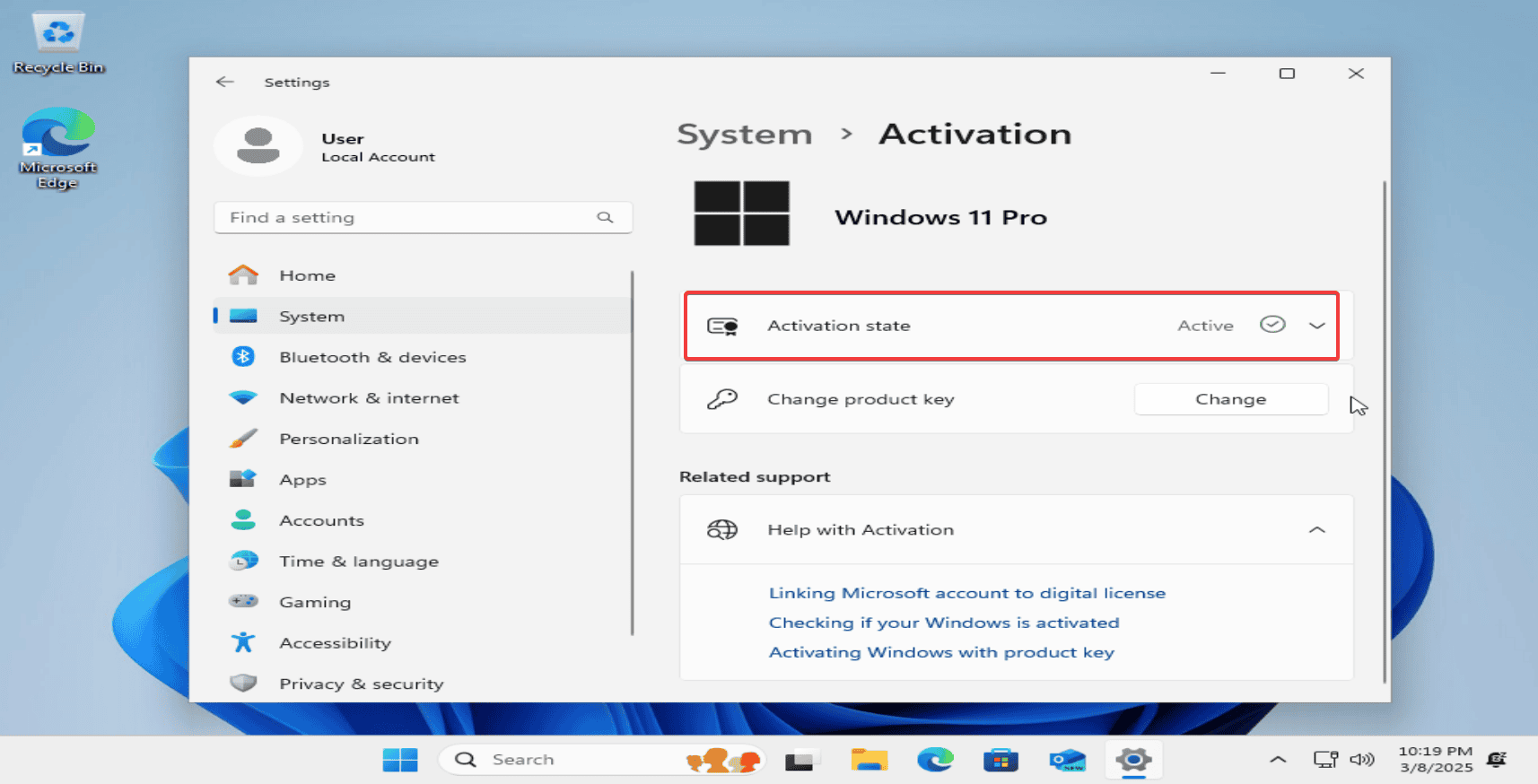This screenshot has width=1538, height=784.
Task: Collapse the Help with Activation section
Action: [1316, 530]
